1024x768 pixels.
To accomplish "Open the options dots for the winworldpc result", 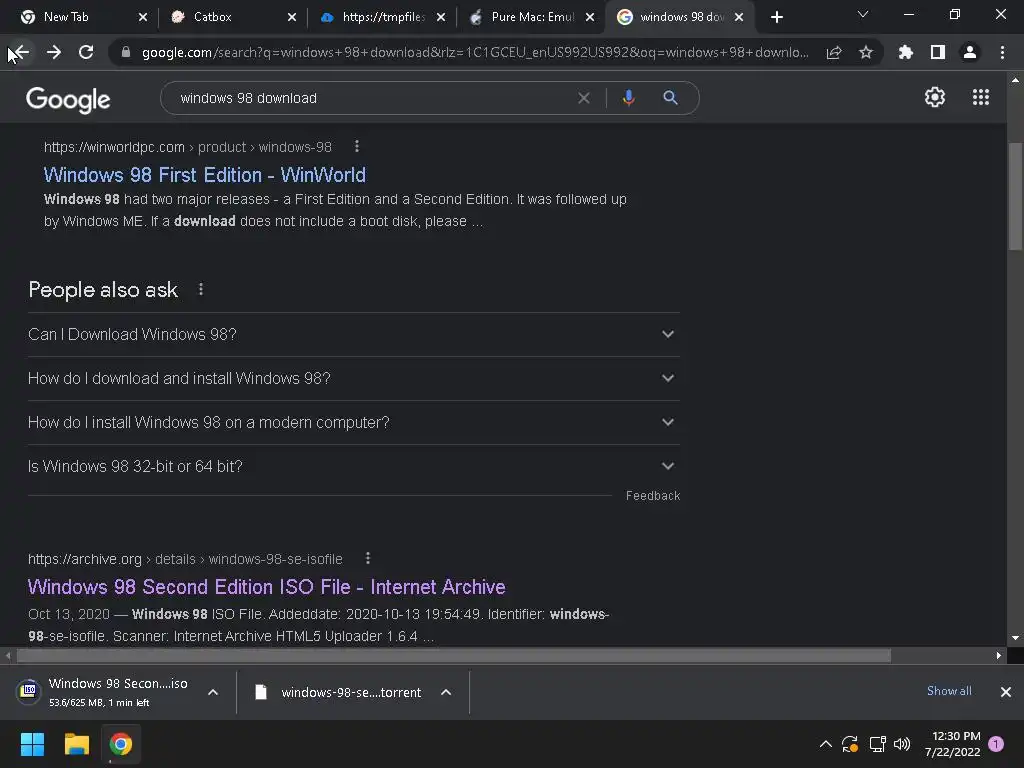I will 357,146.
